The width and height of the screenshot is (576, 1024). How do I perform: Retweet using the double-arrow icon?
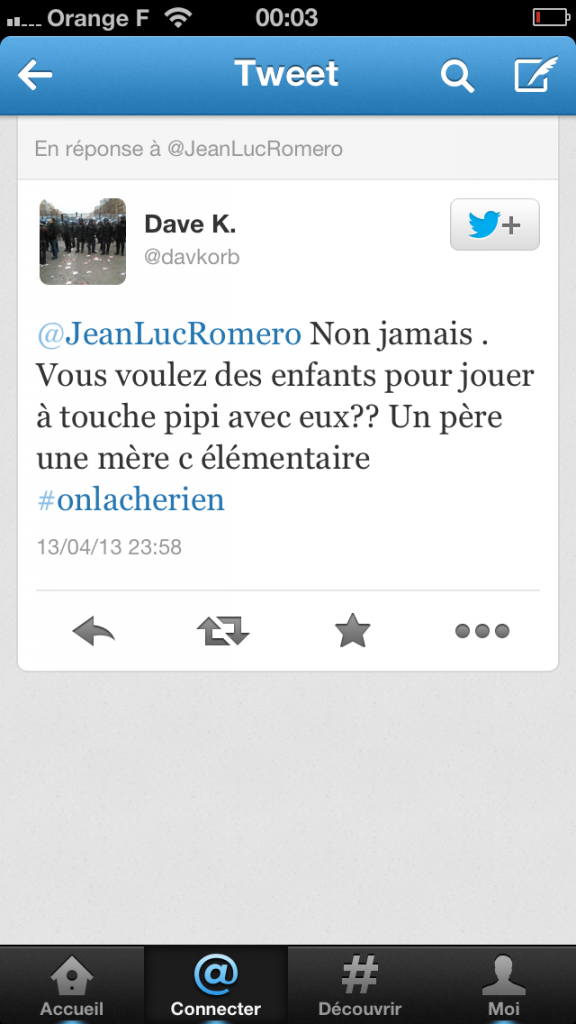coord(223,632)
